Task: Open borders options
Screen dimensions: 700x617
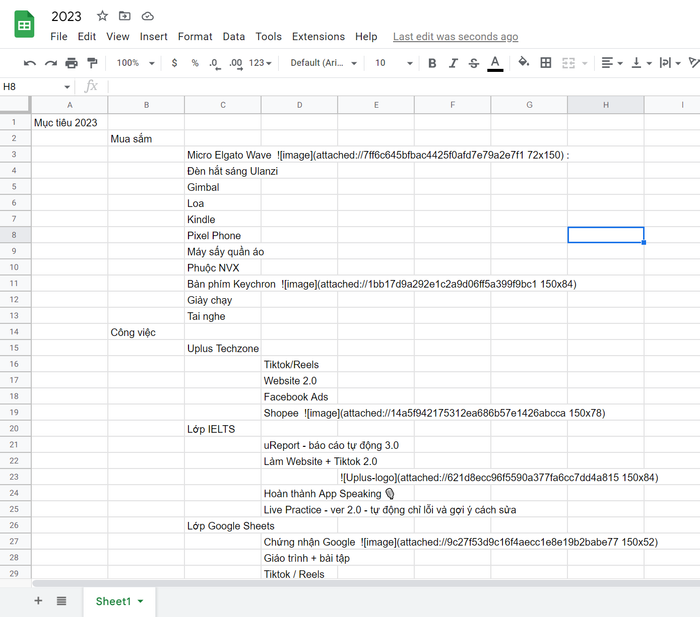Action: click(546, 63)
